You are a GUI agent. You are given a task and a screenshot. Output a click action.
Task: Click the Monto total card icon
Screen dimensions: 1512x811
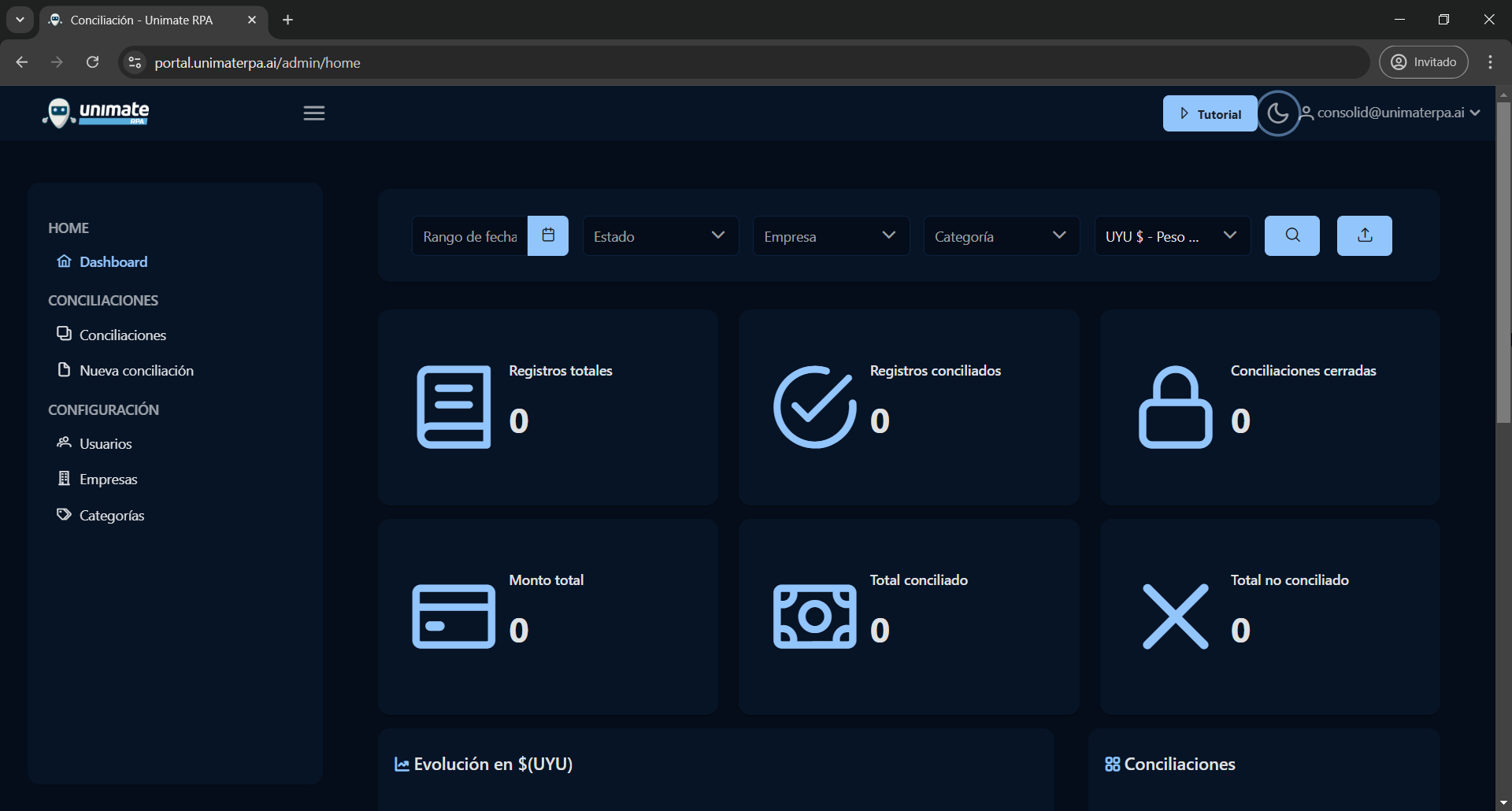(454, 617)
